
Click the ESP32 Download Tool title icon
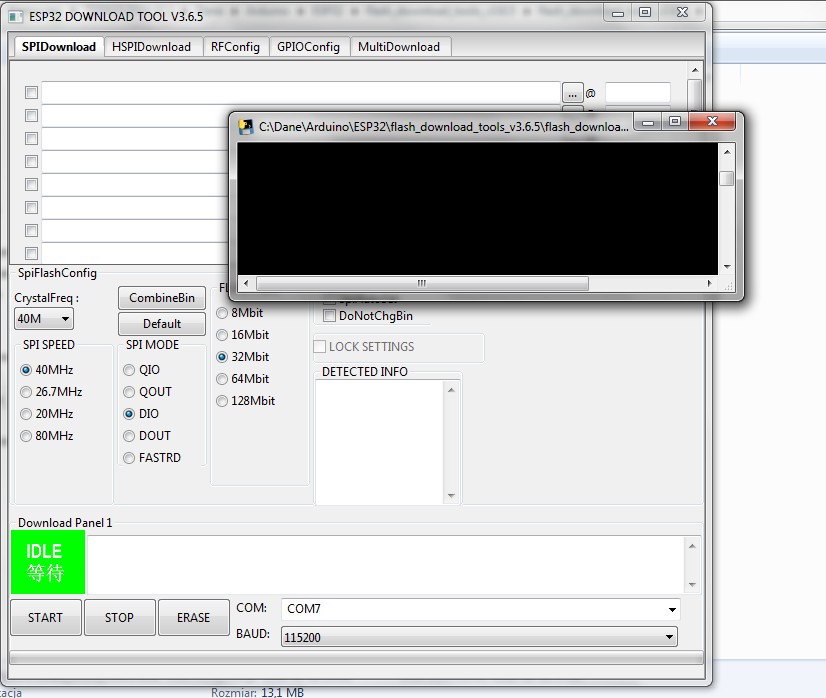pyautogui.click(x=16, y=17)
